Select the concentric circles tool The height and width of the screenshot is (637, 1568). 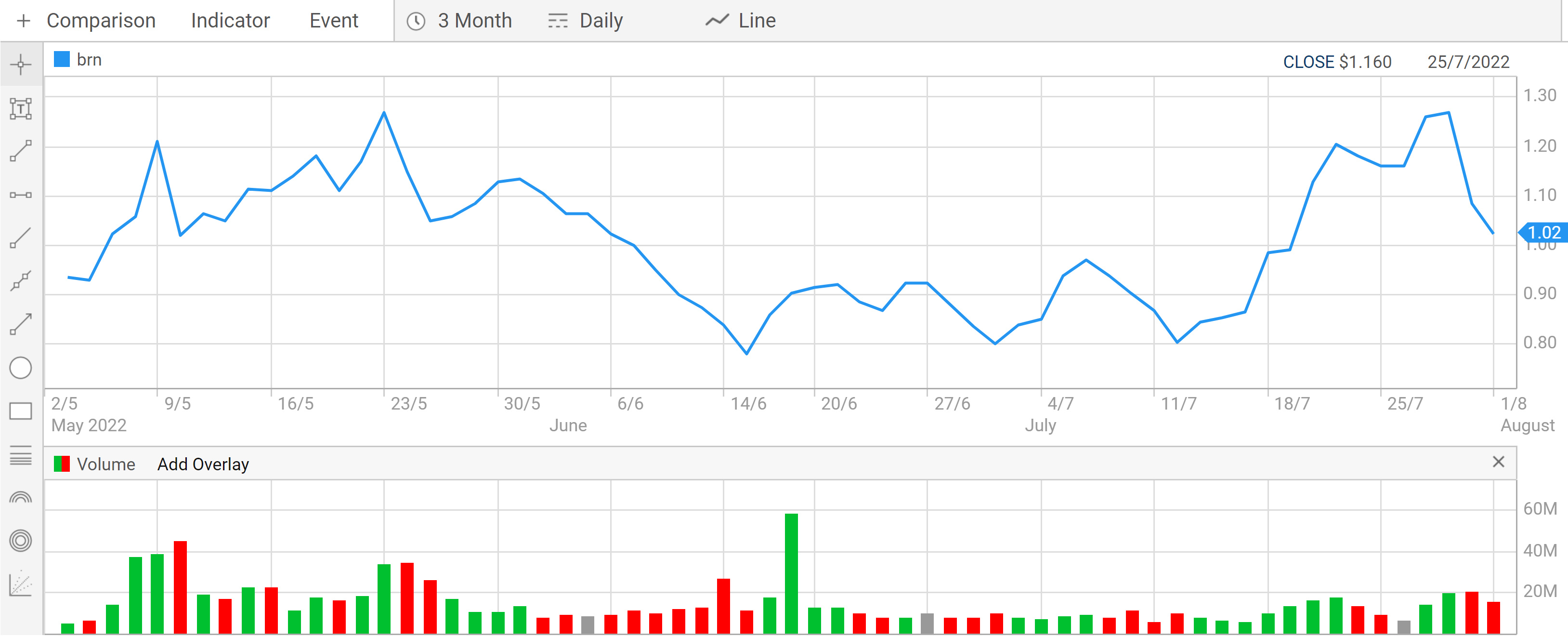21,541
